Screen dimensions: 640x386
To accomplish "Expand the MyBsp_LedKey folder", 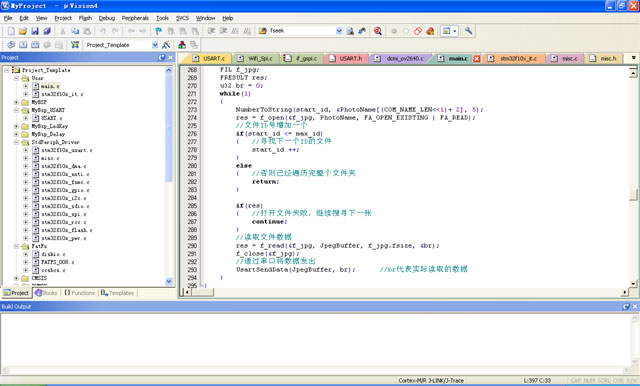I will pyautogui.click(x=16, y=126).
